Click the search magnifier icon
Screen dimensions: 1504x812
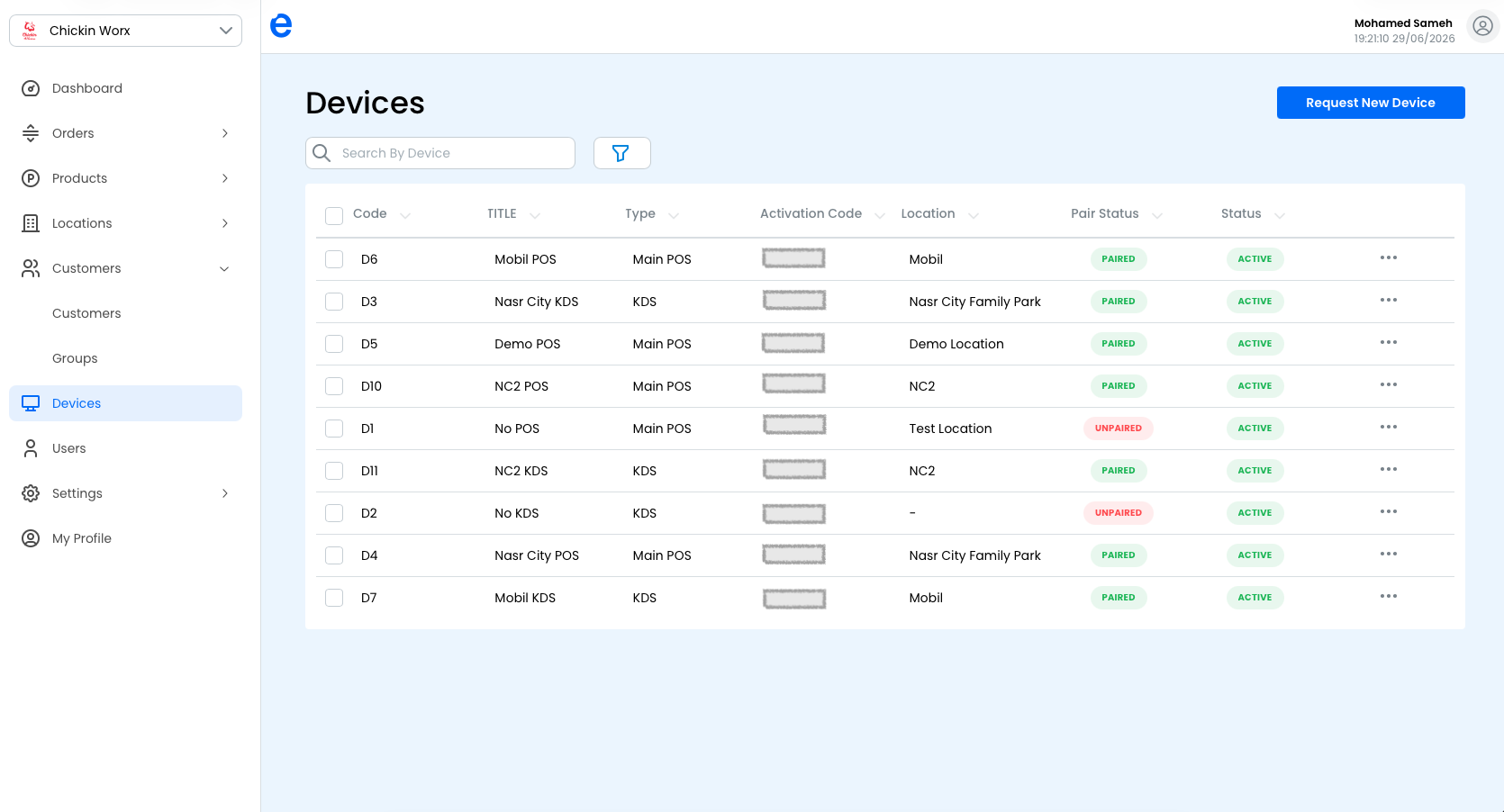click(322, 153)
